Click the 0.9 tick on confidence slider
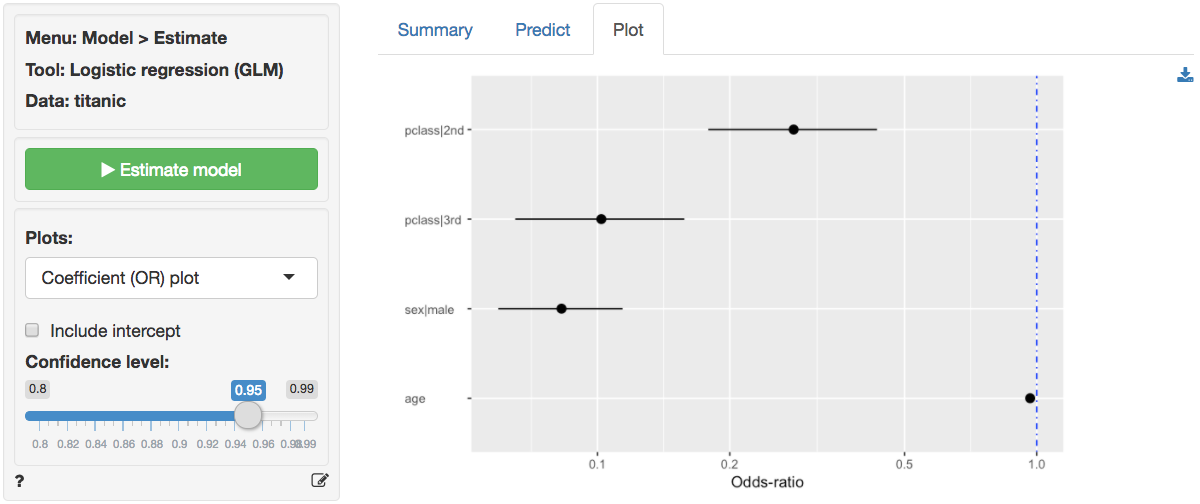 click(x=180, y=443)
